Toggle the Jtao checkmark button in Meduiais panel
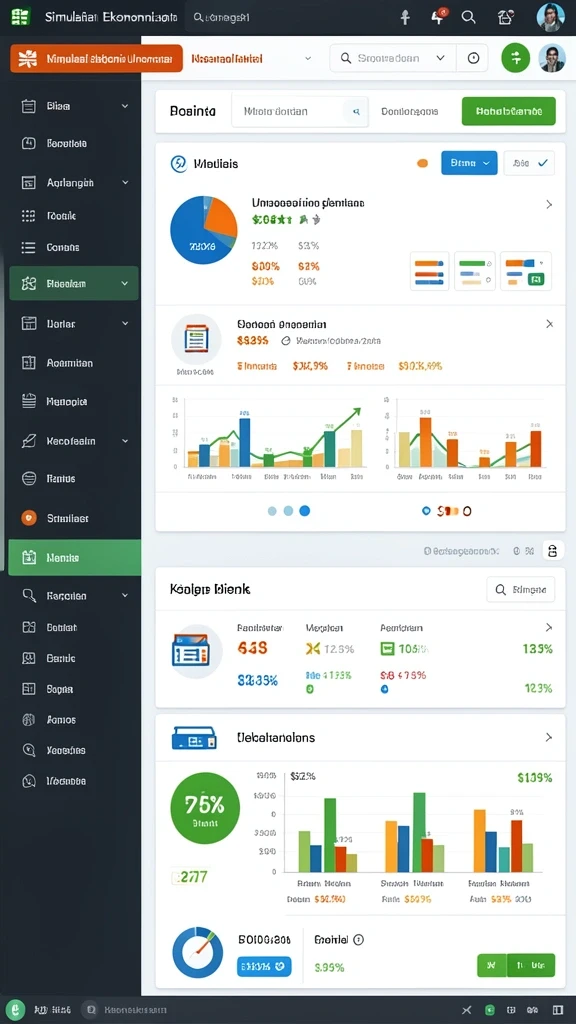This screenshot has width=576, height=1024. click(x=529, y=163)
